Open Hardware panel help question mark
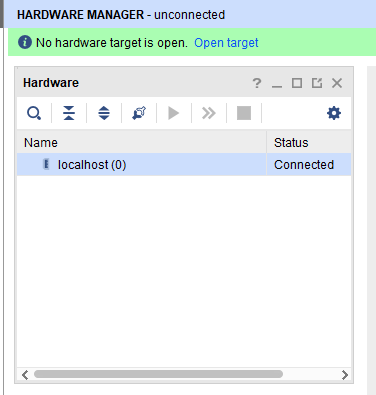This screenshot has height=395, width=376. 257,83
